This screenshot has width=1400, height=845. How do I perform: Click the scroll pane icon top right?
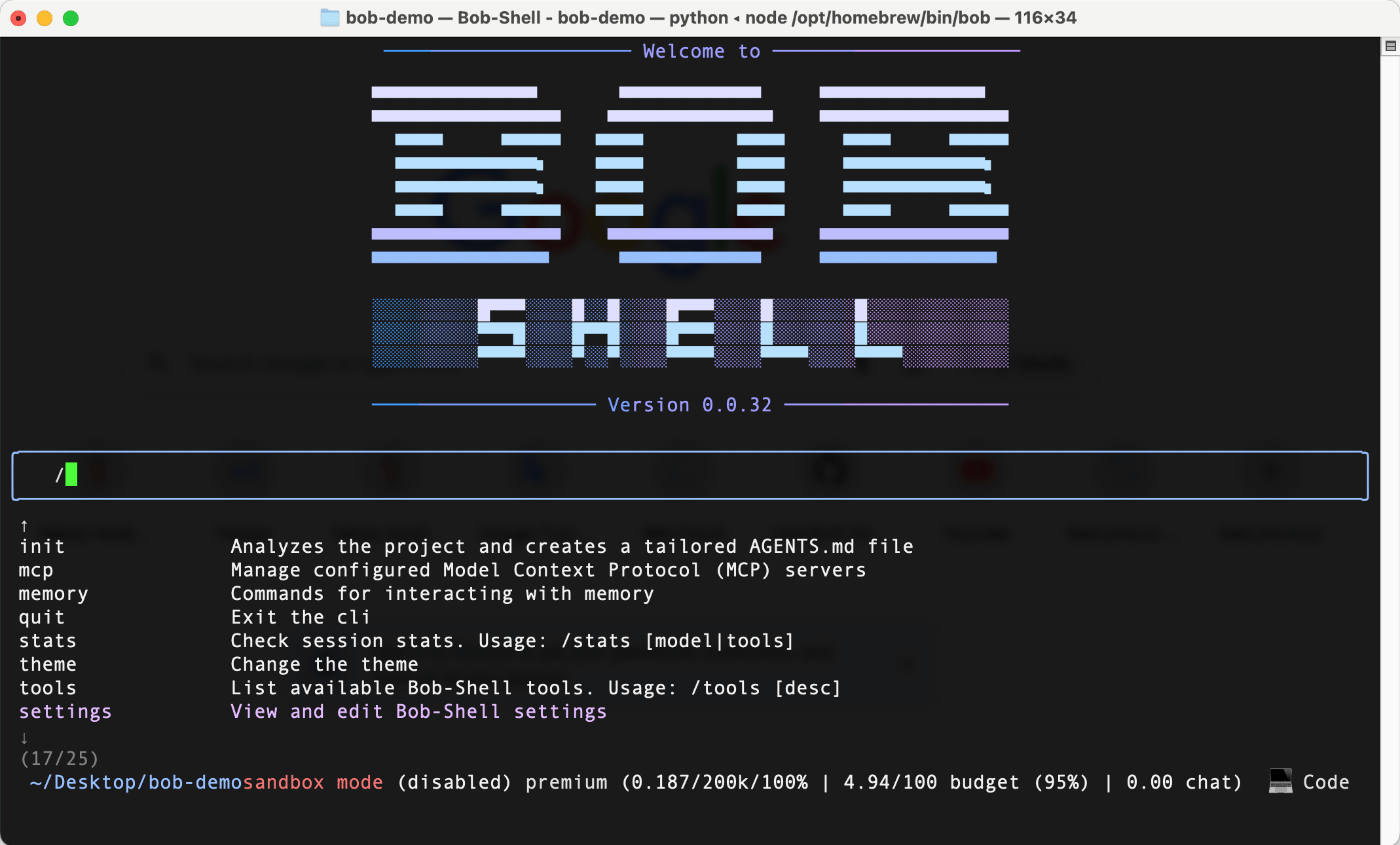1391,46
